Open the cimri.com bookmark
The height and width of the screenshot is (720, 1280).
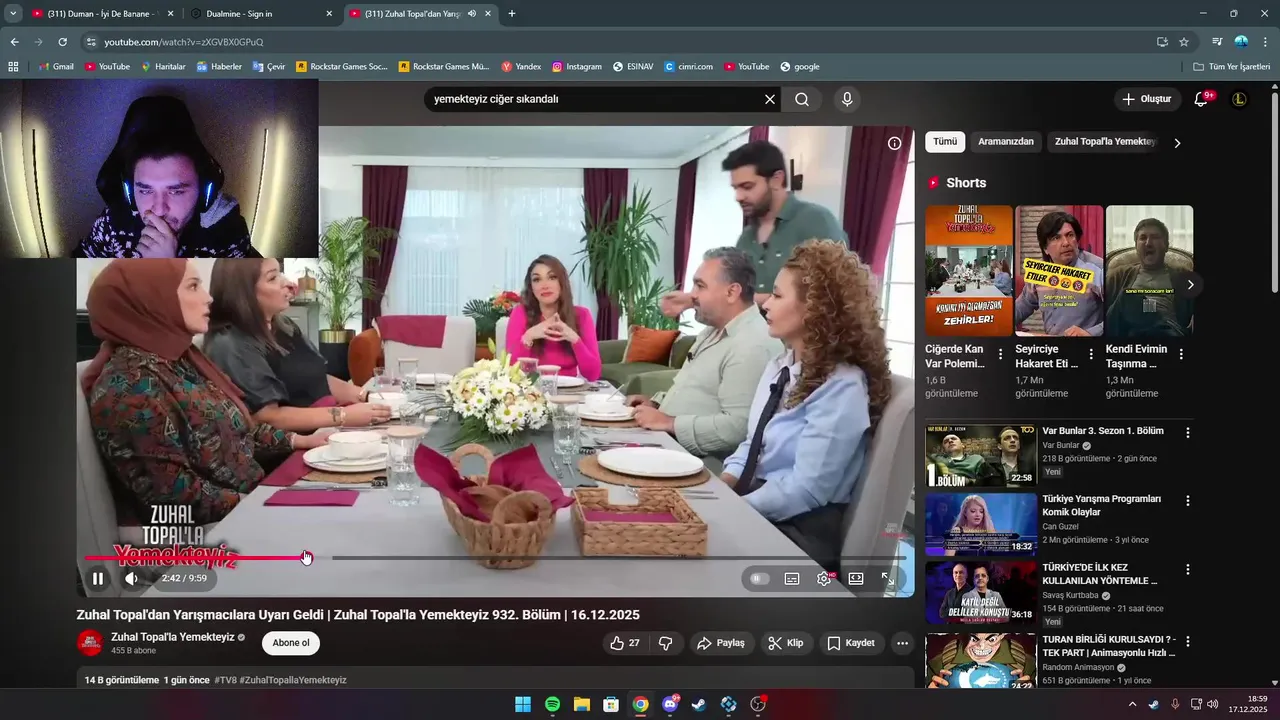[x=688, y=67]
